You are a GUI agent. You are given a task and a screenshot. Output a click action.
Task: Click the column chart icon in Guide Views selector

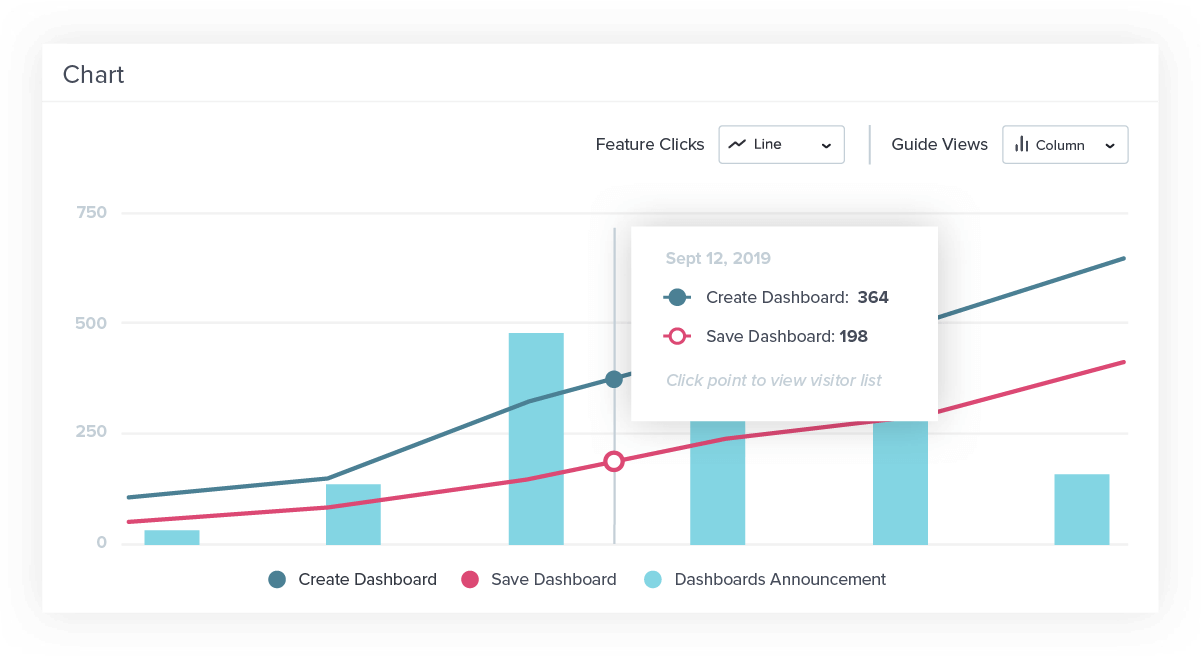point(1021,144)
